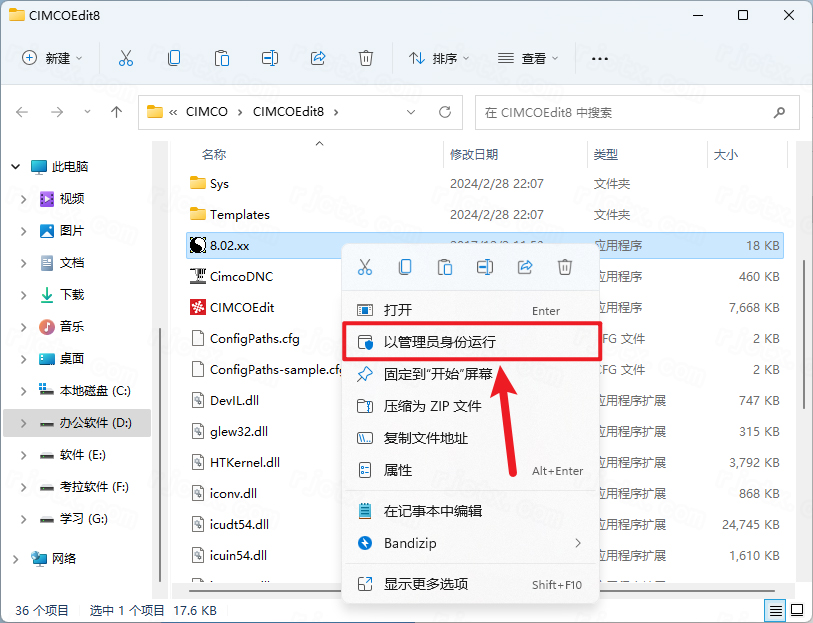This screenshot has height=623, width=813.
Task: Select 考拉软件 (F:) in the navigation pane
Action: (x=94, y=487)
